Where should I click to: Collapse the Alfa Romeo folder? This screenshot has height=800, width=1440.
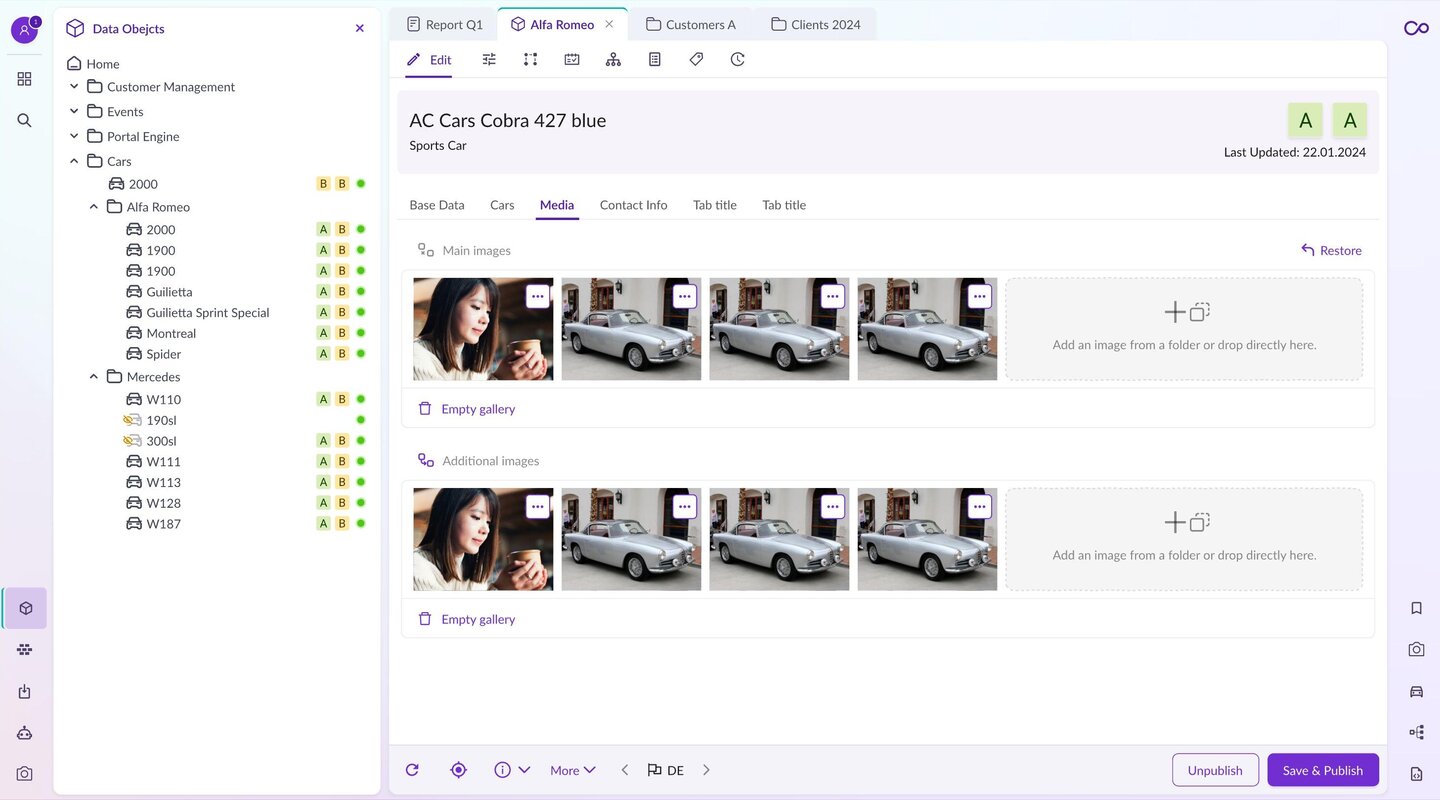[x=94, y=207]
